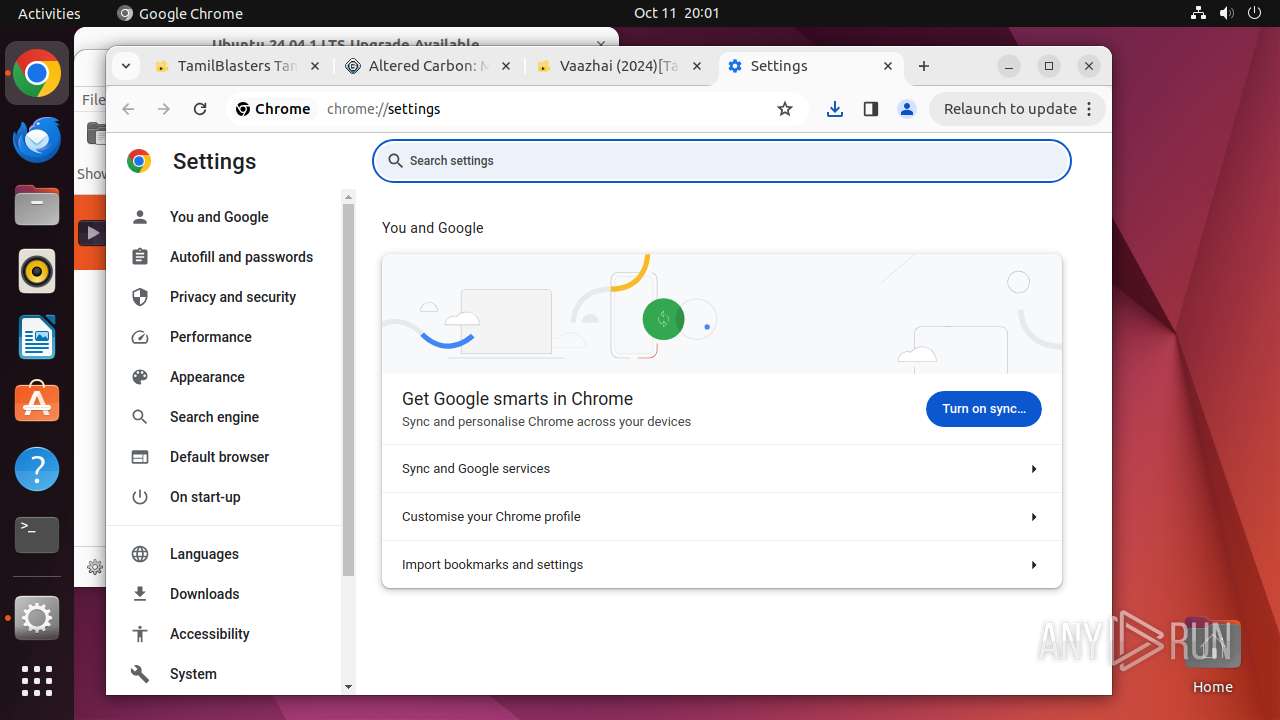Open Chrome downloads toolbar icon
The width and height of the screenshot is (1280, 720).
(835, 109)
